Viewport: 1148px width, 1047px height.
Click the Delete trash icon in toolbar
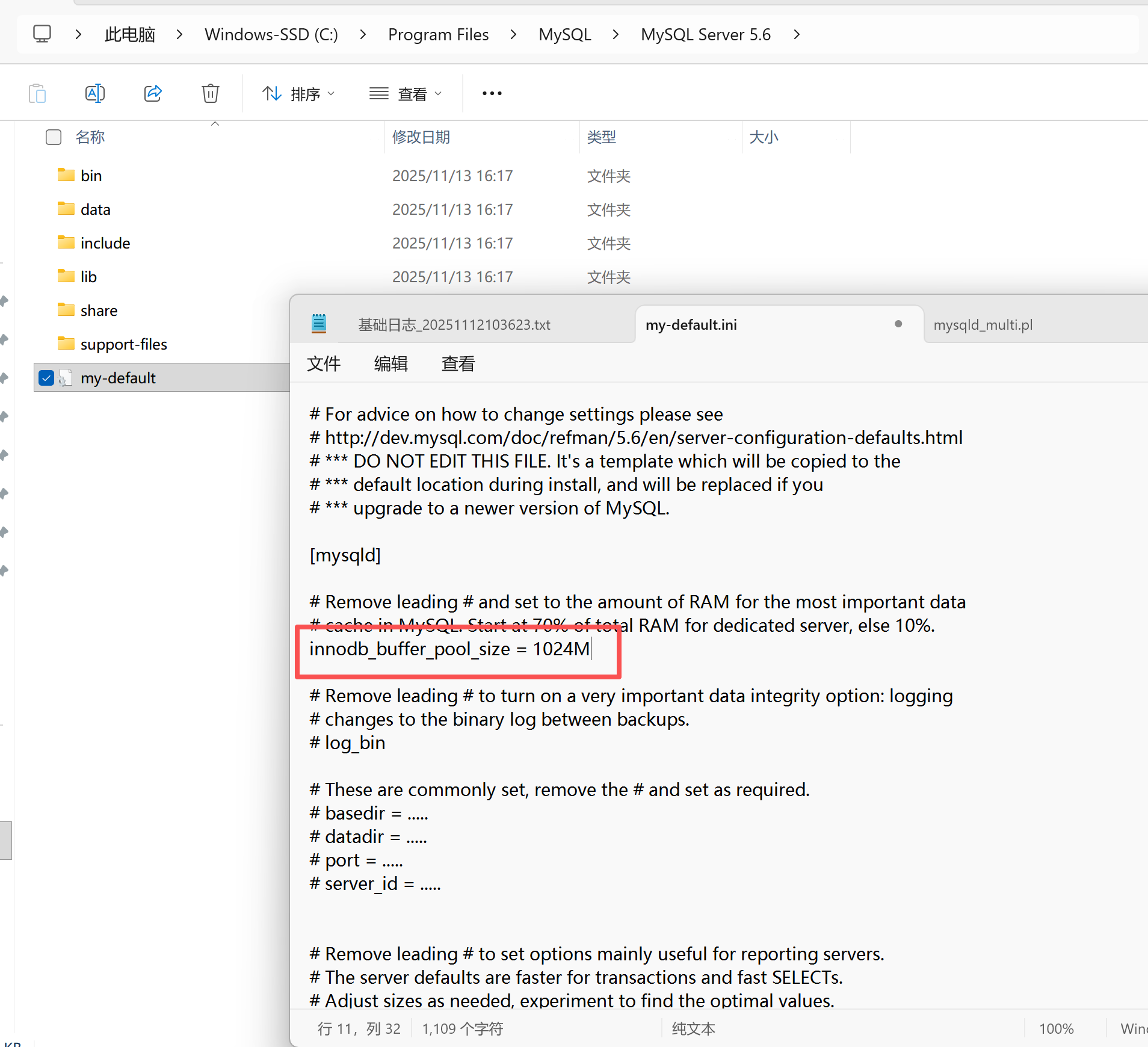211,93
